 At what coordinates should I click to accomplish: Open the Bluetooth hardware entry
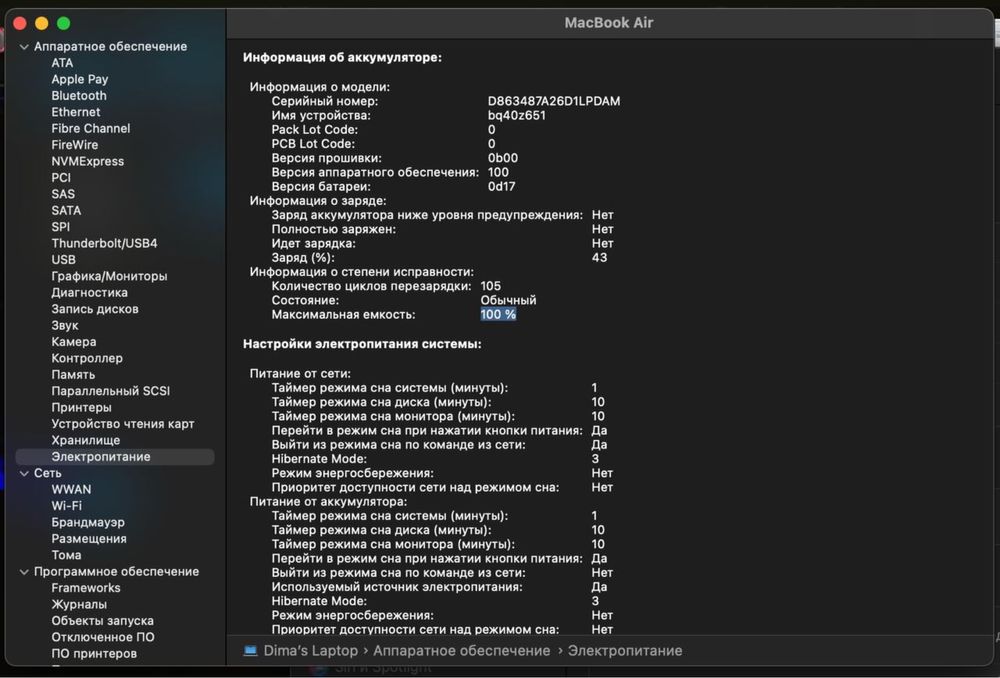coord(79,96)
